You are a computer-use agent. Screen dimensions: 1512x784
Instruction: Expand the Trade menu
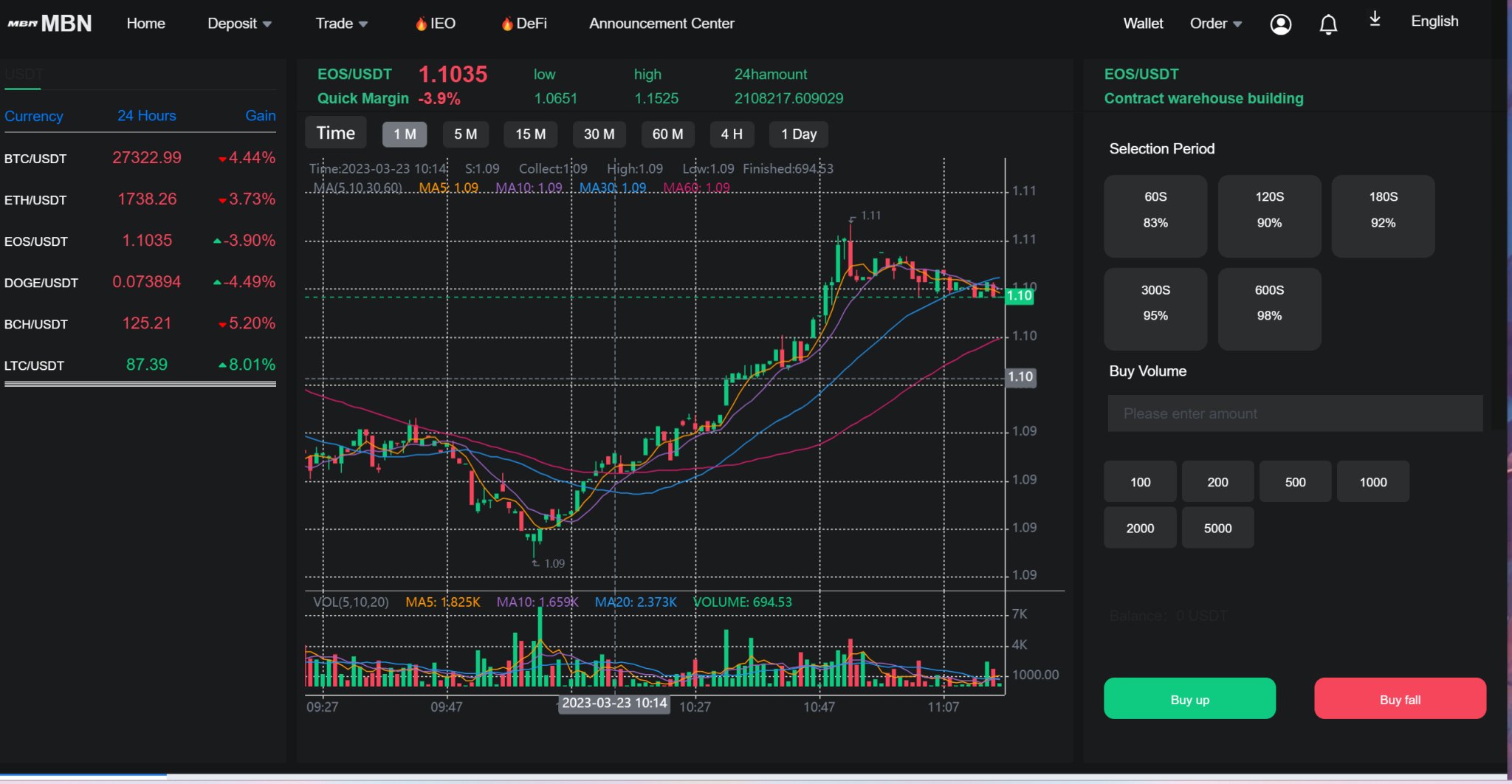341,23
